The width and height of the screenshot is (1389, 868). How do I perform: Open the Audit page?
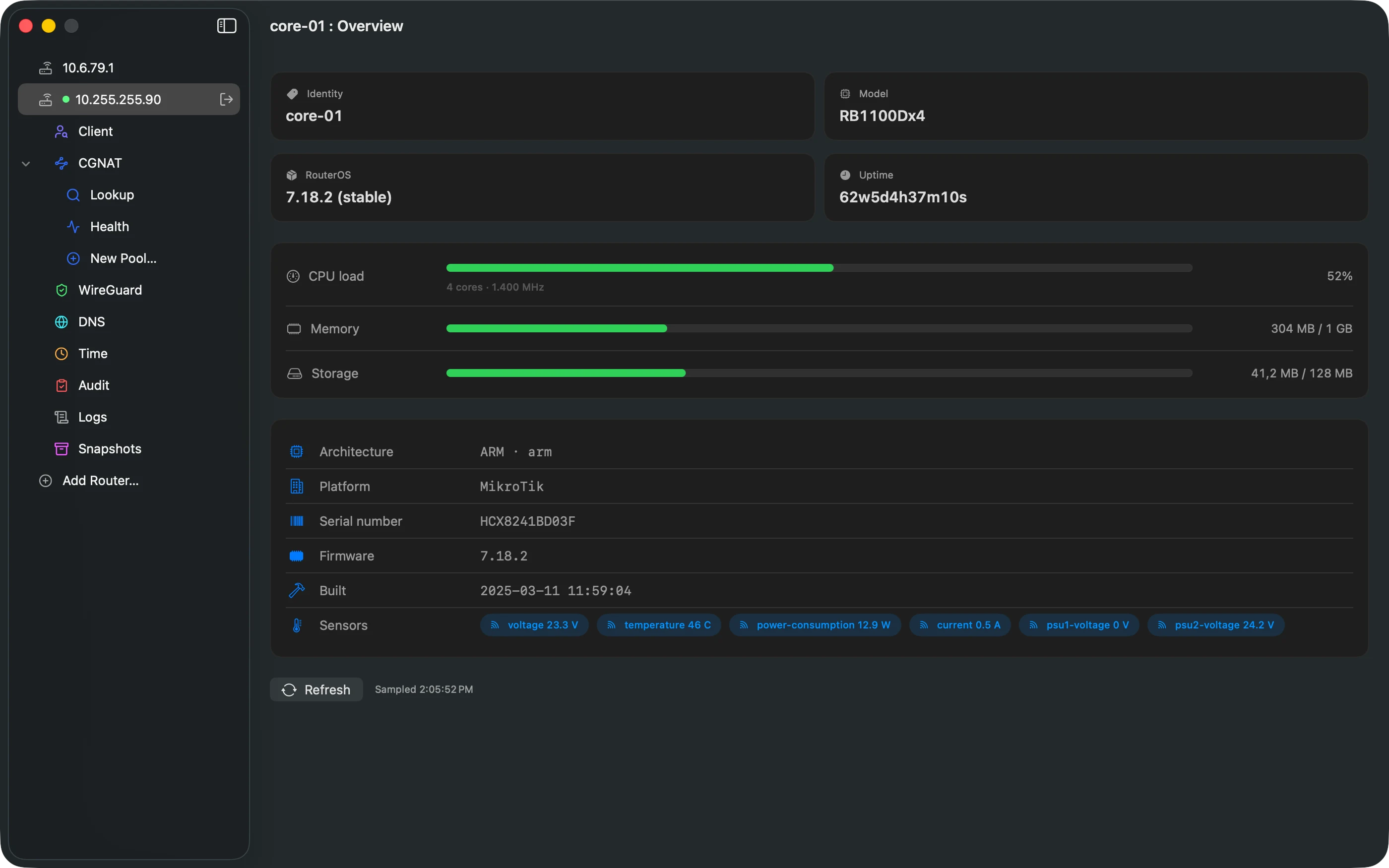coord(128,386)
